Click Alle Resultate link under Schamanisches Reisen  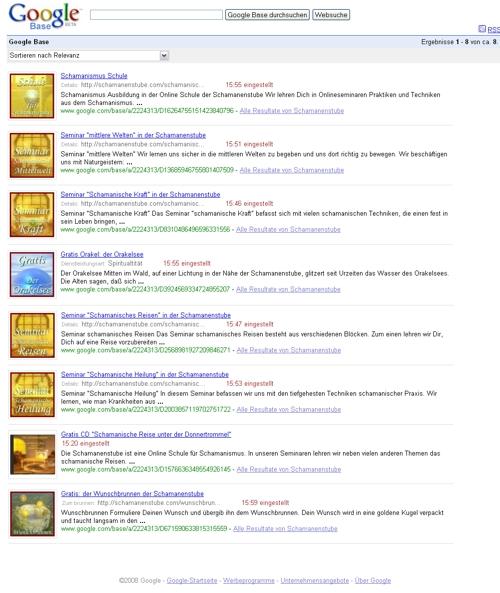pyautogui.click(x=289, y=350)
